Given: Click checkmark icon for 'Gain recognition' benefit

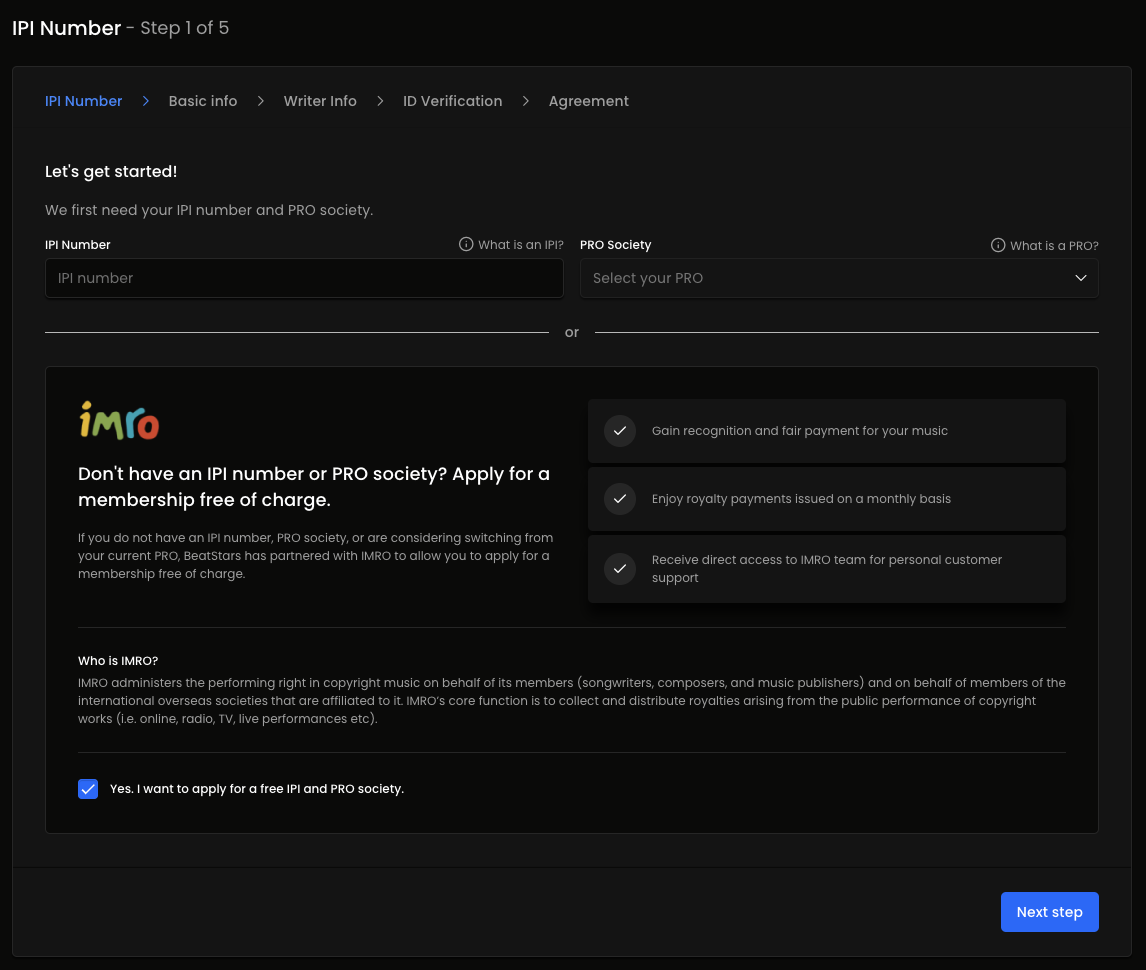Looking at the screenshot, I should 620,431.
